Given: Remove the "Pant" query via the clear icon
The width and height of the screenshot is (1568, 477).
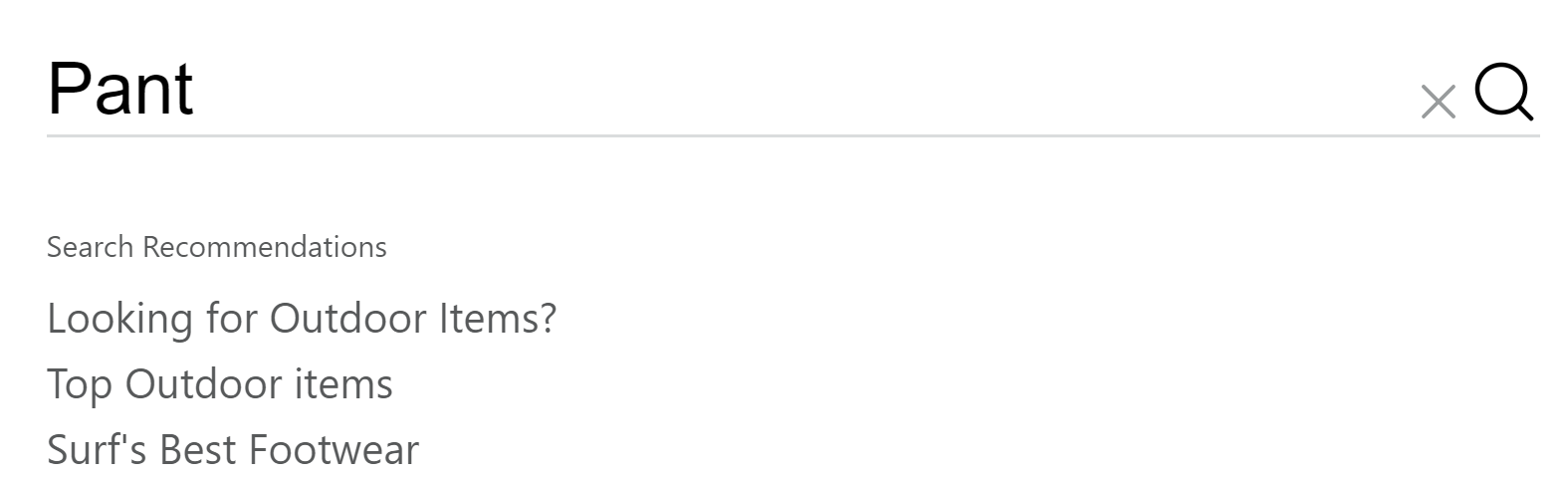Looking at the screenshot, I should 1438,102.
